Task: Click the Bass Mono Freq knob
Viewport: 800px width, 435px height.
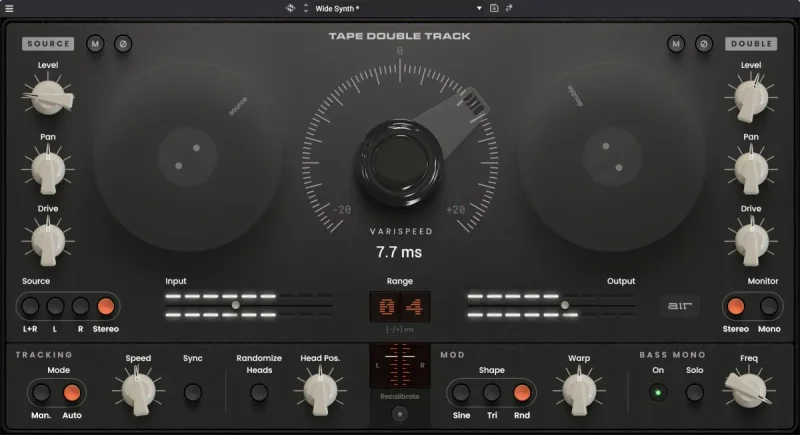Action: pyautogui.click(x=749, y=390)
